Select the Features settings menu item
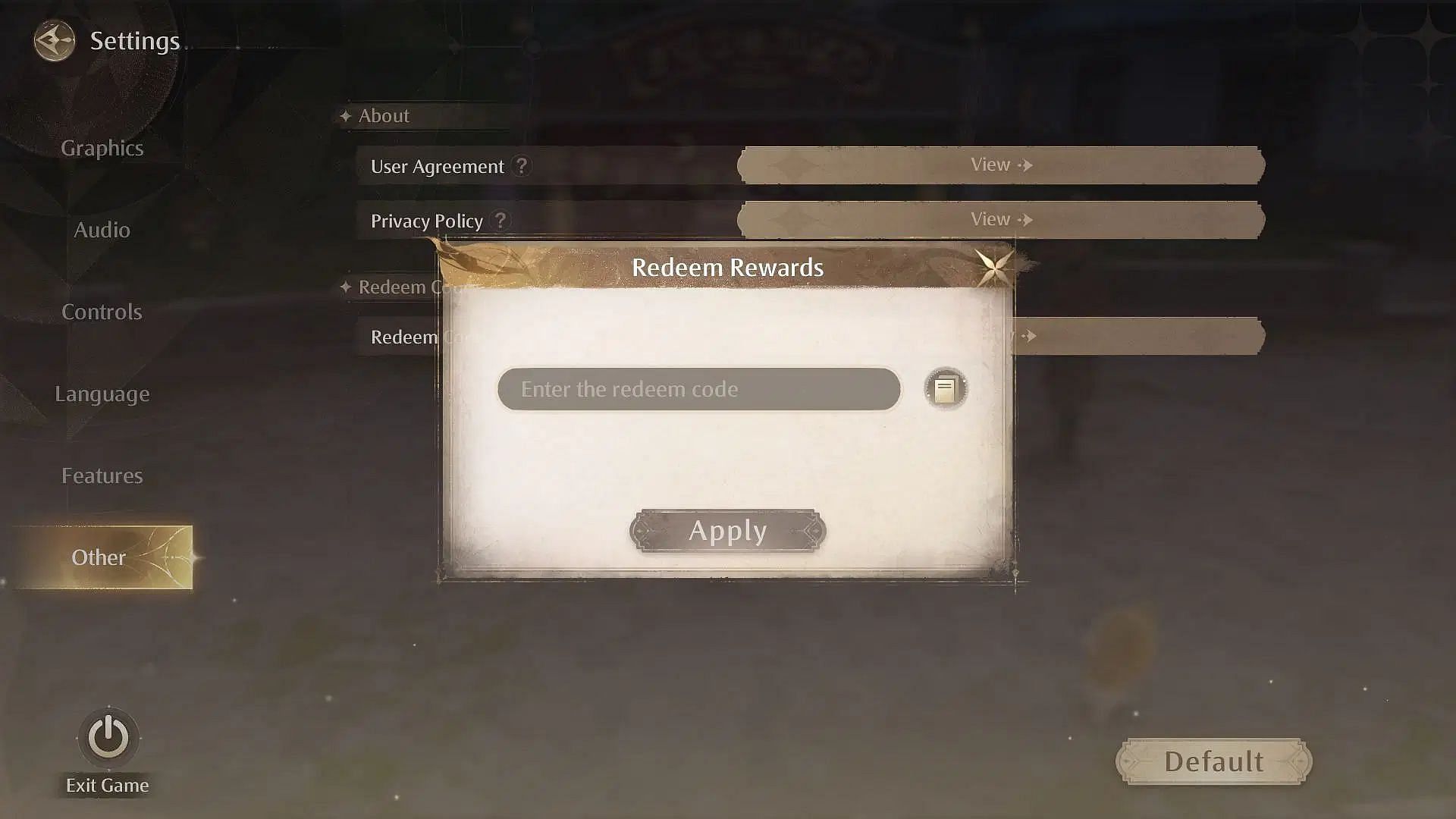 (102, 475)
